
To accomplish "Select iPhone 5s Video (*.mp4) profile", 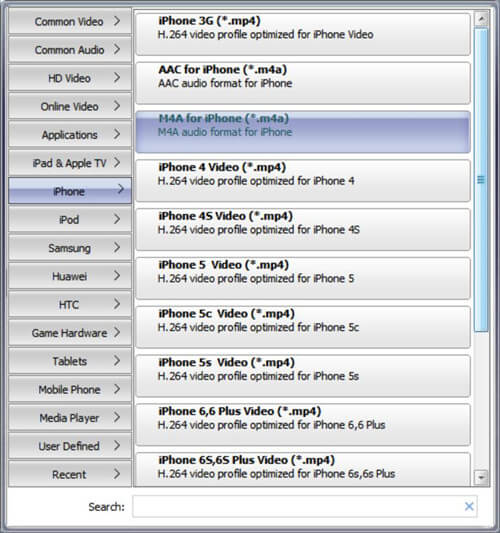I will tap(303, 376).
